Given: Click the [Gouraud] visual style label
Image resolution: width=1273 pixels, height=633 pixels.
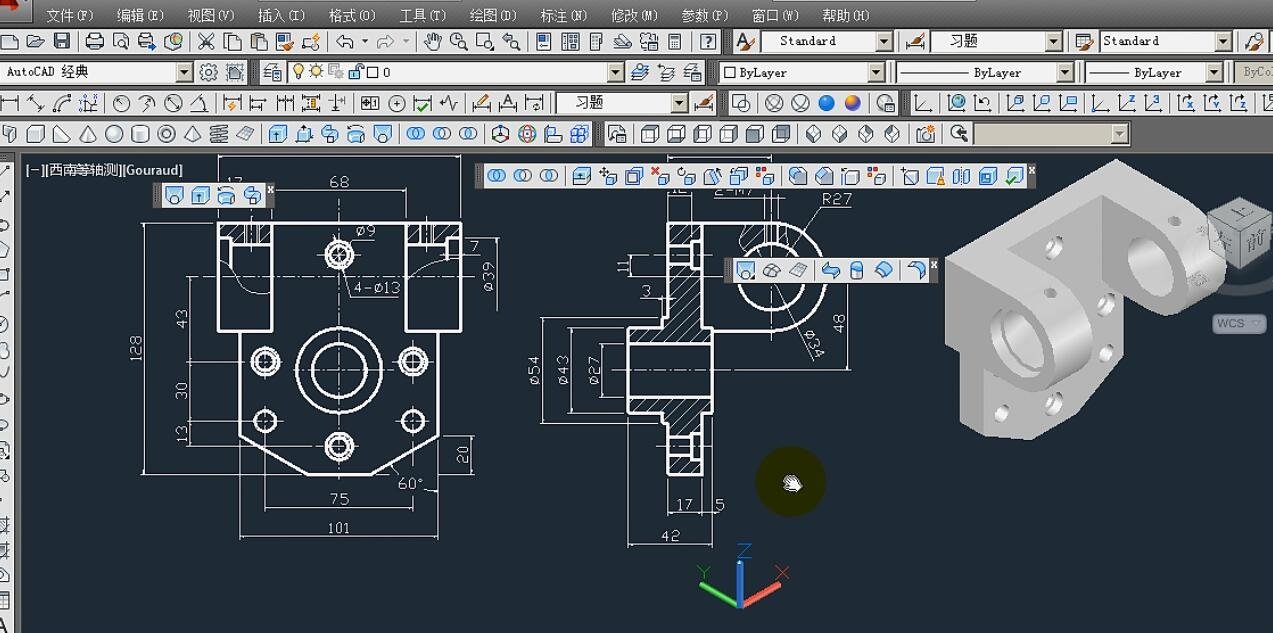Looking at the screenshot, I should (152, 170).
